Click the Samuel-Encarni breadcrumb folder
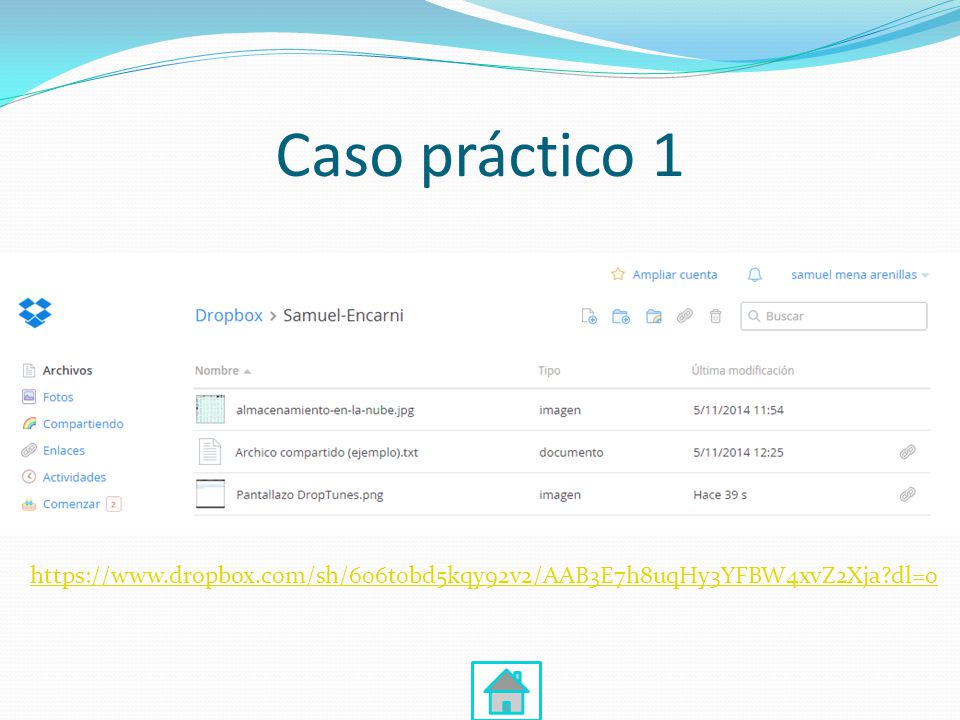 343,315
